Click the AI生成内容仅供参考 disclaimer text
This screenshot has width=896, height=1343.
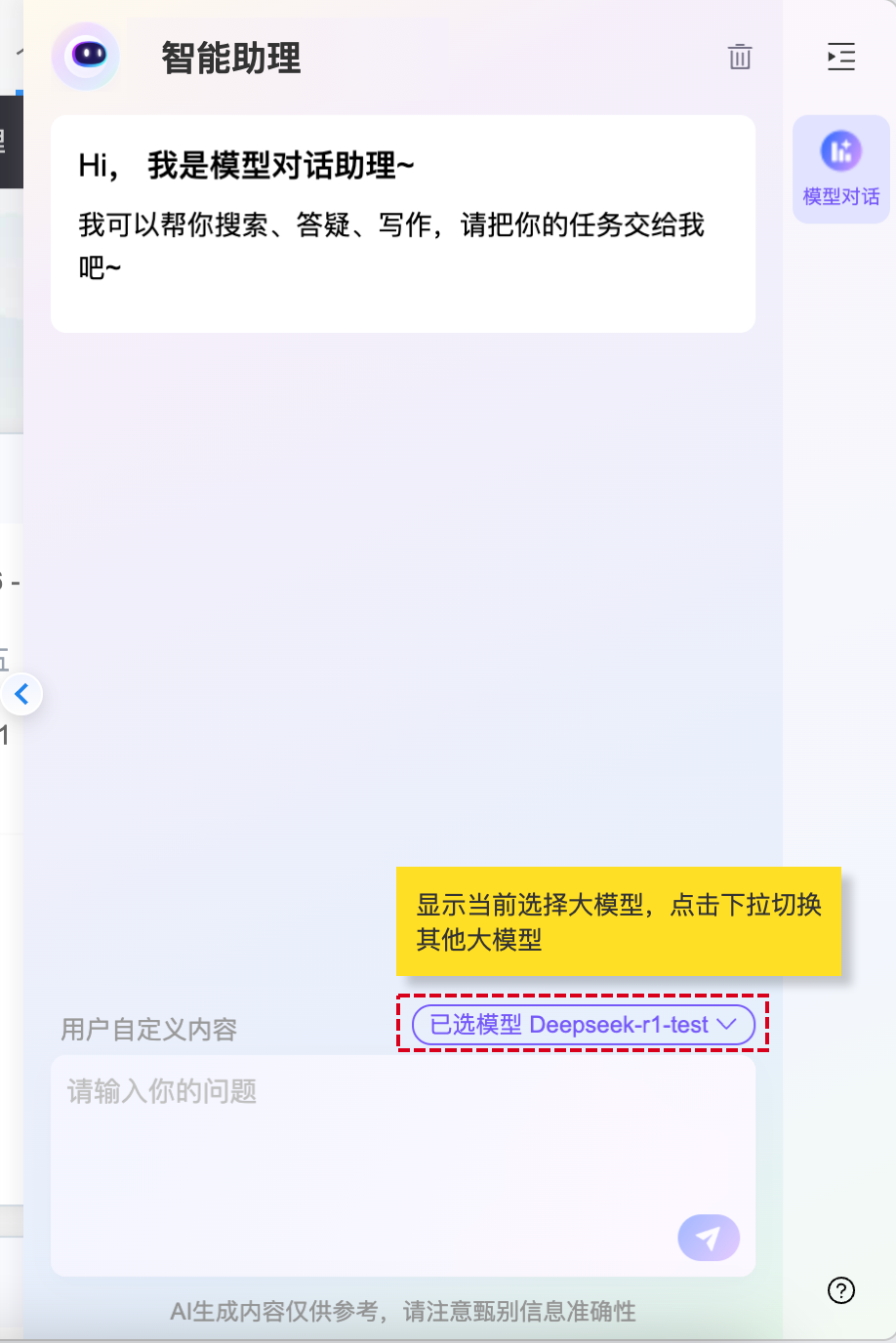point(403,1311)
